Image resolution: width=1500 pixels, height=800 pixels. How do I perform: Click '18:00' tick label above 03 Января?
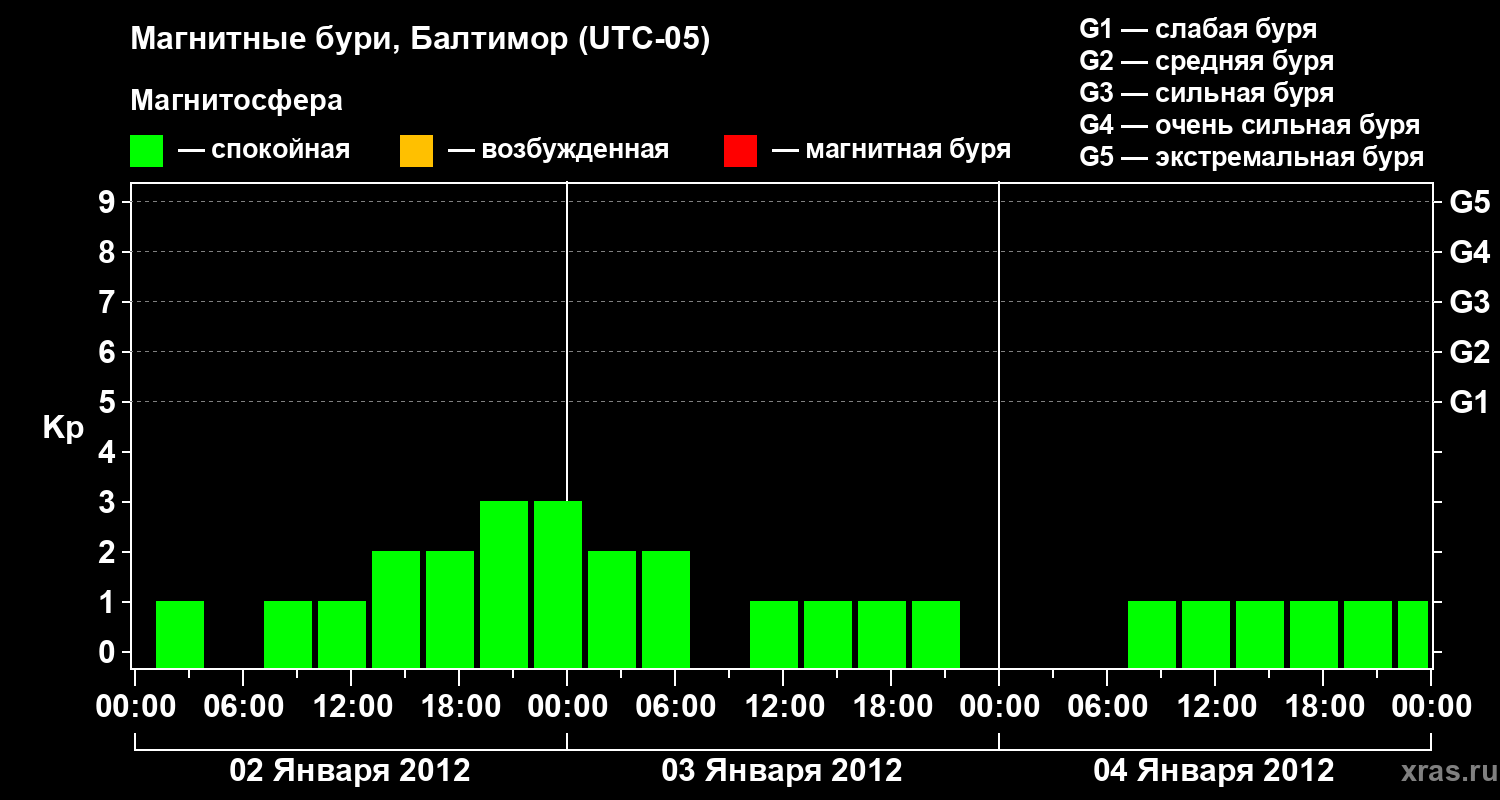891,706
